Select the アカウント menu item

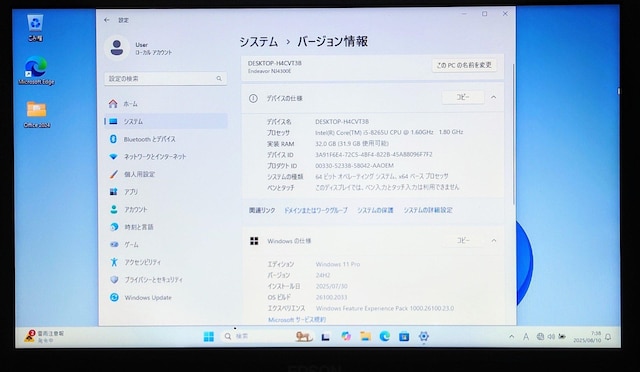point(165,209)
